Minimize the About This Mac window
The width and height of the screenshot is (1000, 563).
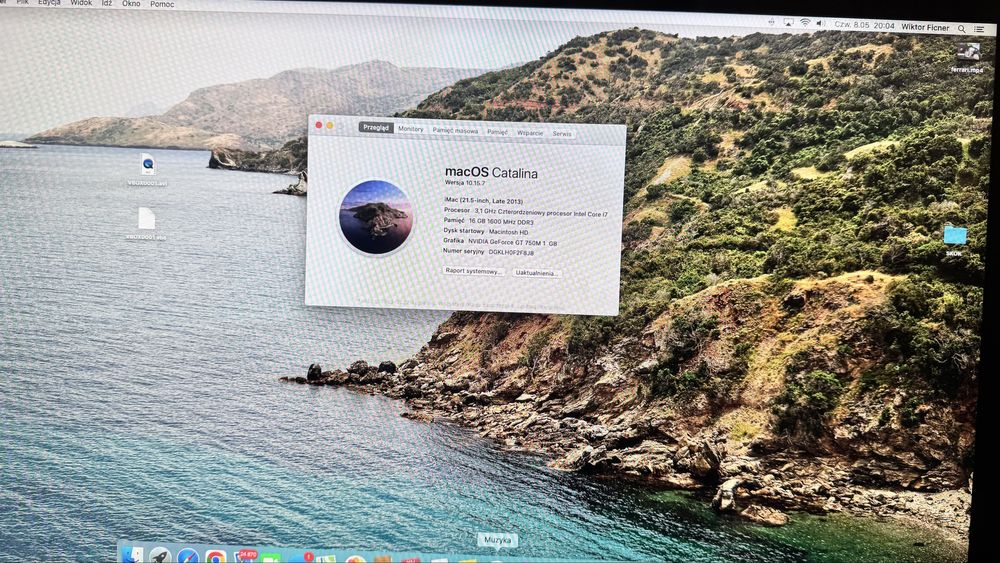[x=330, y=126]
